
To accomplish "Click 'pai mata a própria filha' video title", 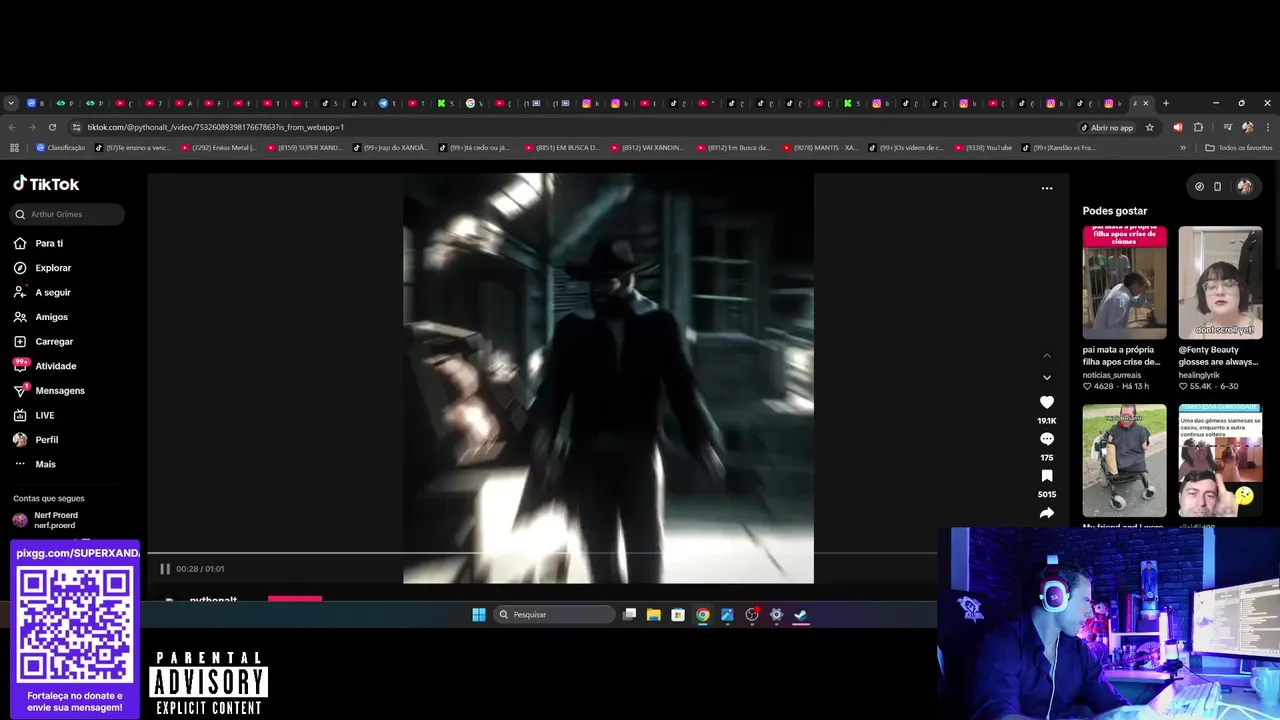I will (x=1122, y=356).
